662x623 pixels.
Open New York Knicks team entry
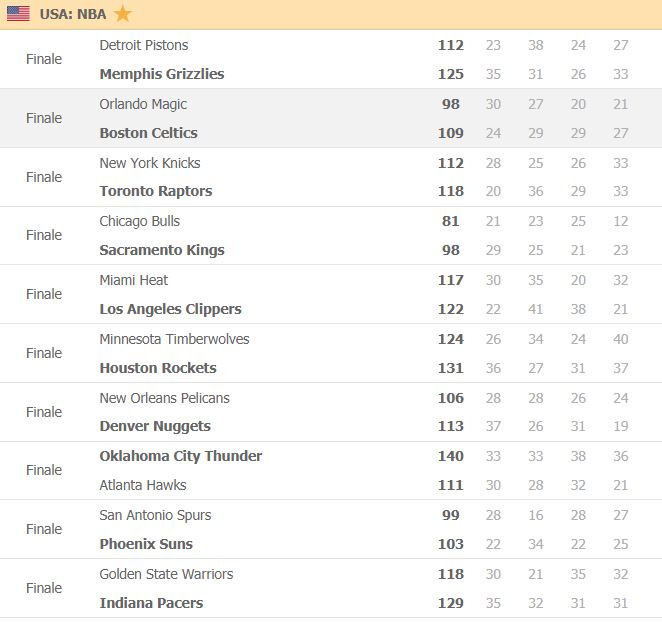click(150, 163)
